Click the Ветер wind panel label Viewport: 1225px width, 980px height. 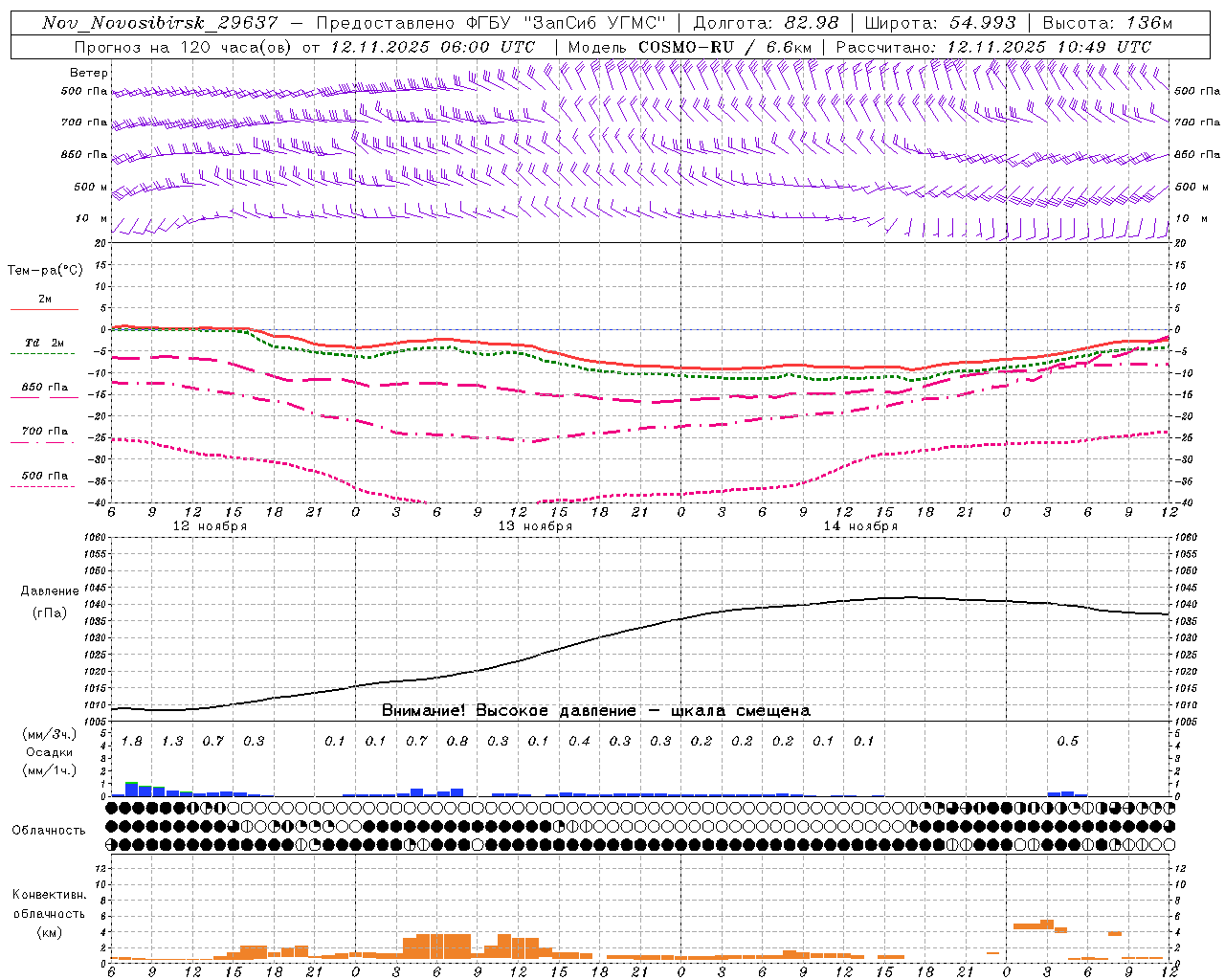coord(89,73)
